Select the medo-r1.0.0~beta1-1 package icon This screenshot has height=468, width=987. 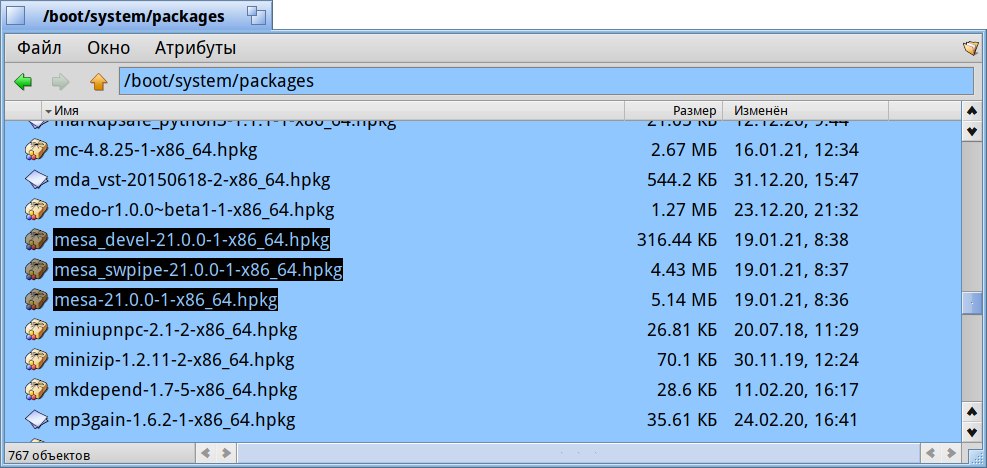(x=37, y=209)
